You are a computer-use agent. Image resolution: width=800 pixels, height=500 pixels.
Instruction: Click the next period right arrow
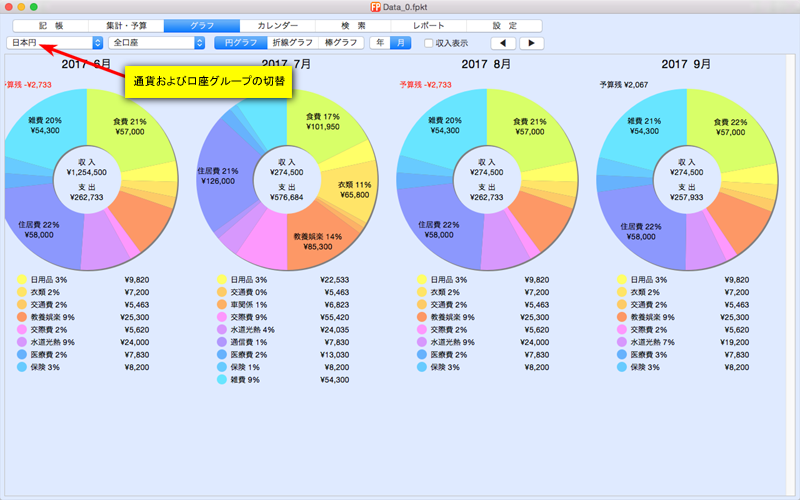[x=532, y=43]
